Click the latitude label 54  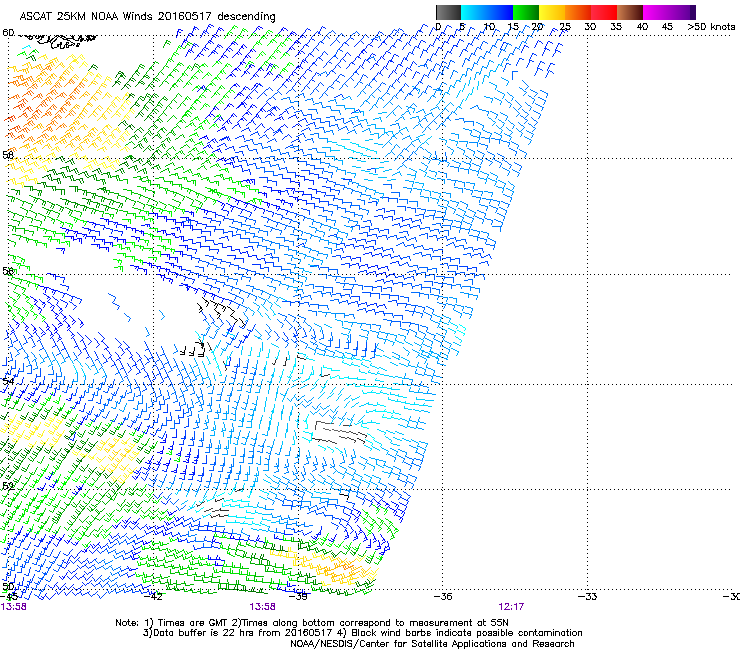pos(8,381)
